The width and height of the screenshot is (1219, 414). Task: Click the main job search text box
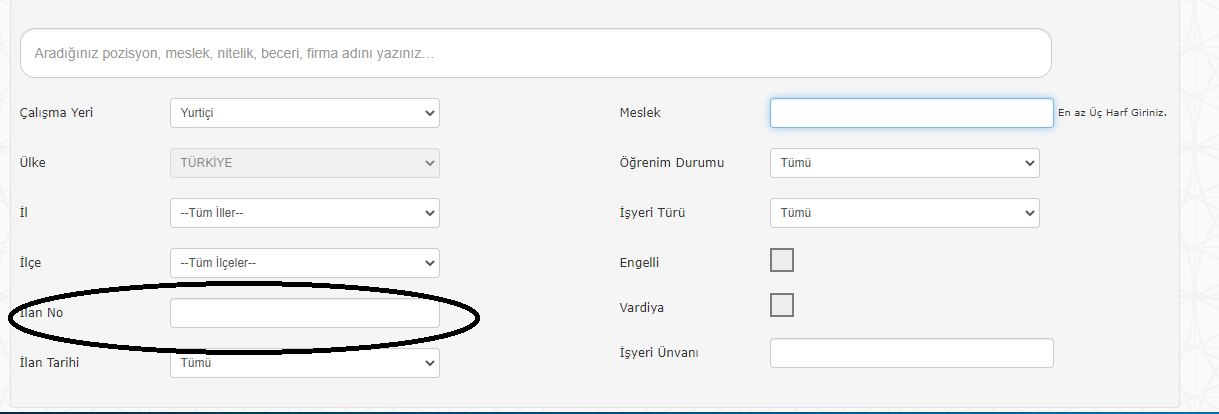point(535,53)
